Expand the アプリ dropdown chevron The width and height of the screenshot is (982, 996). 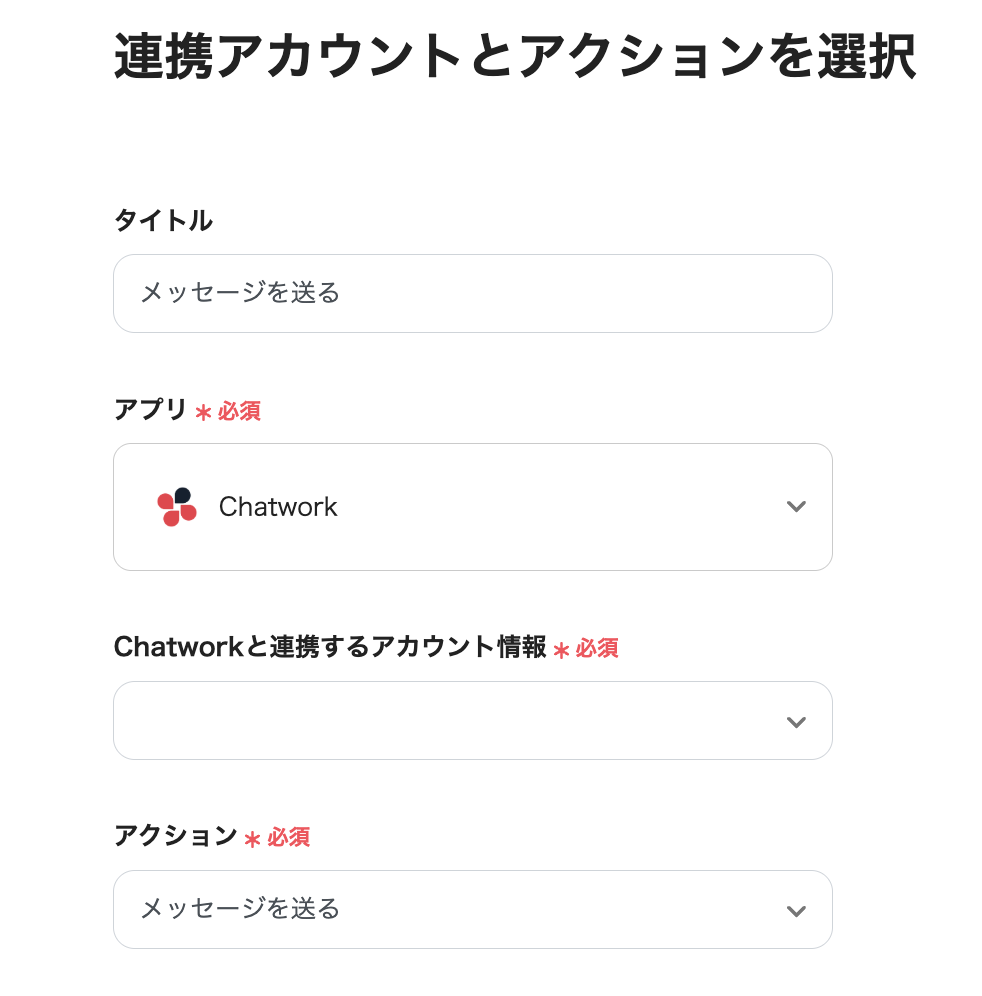[796, 507]
